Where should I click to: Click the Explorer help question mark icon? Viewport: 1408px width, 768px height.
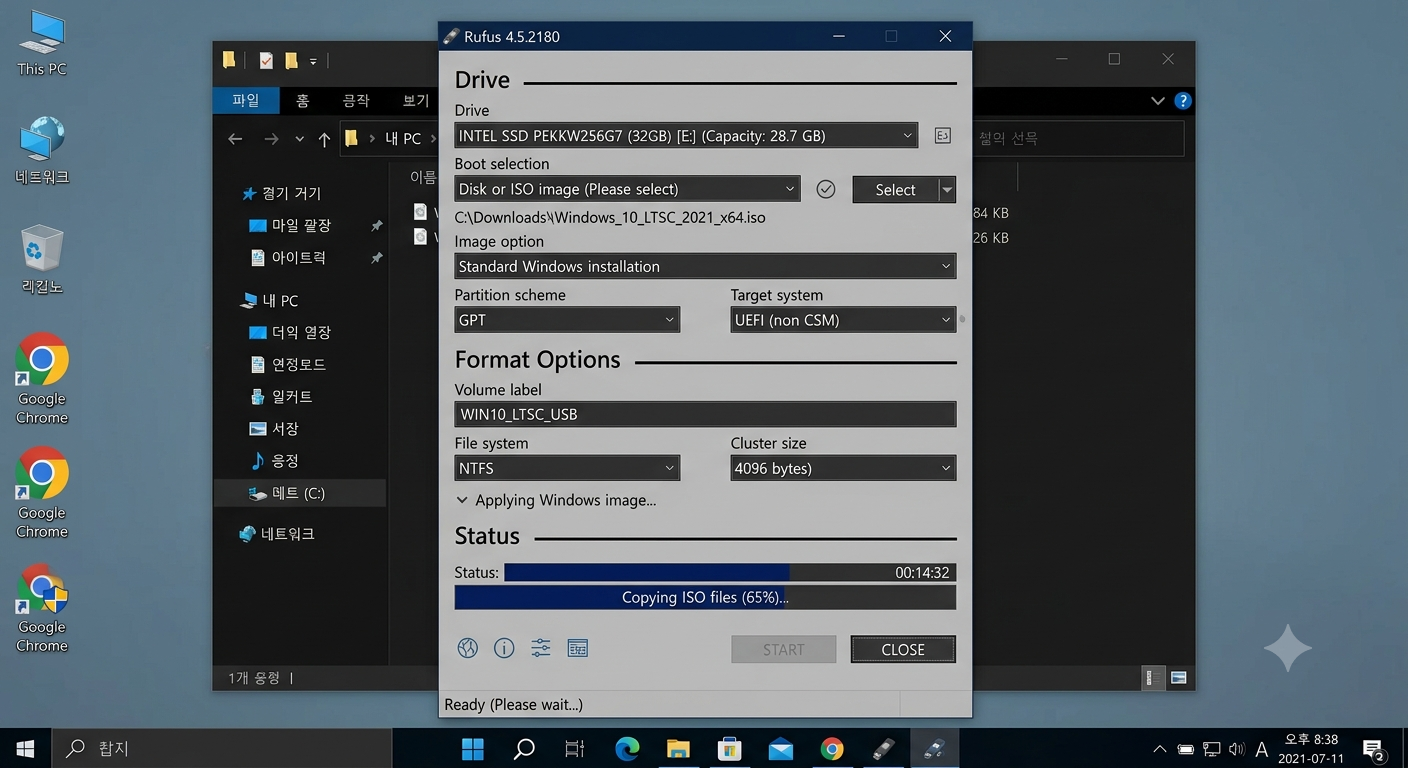1183,101
